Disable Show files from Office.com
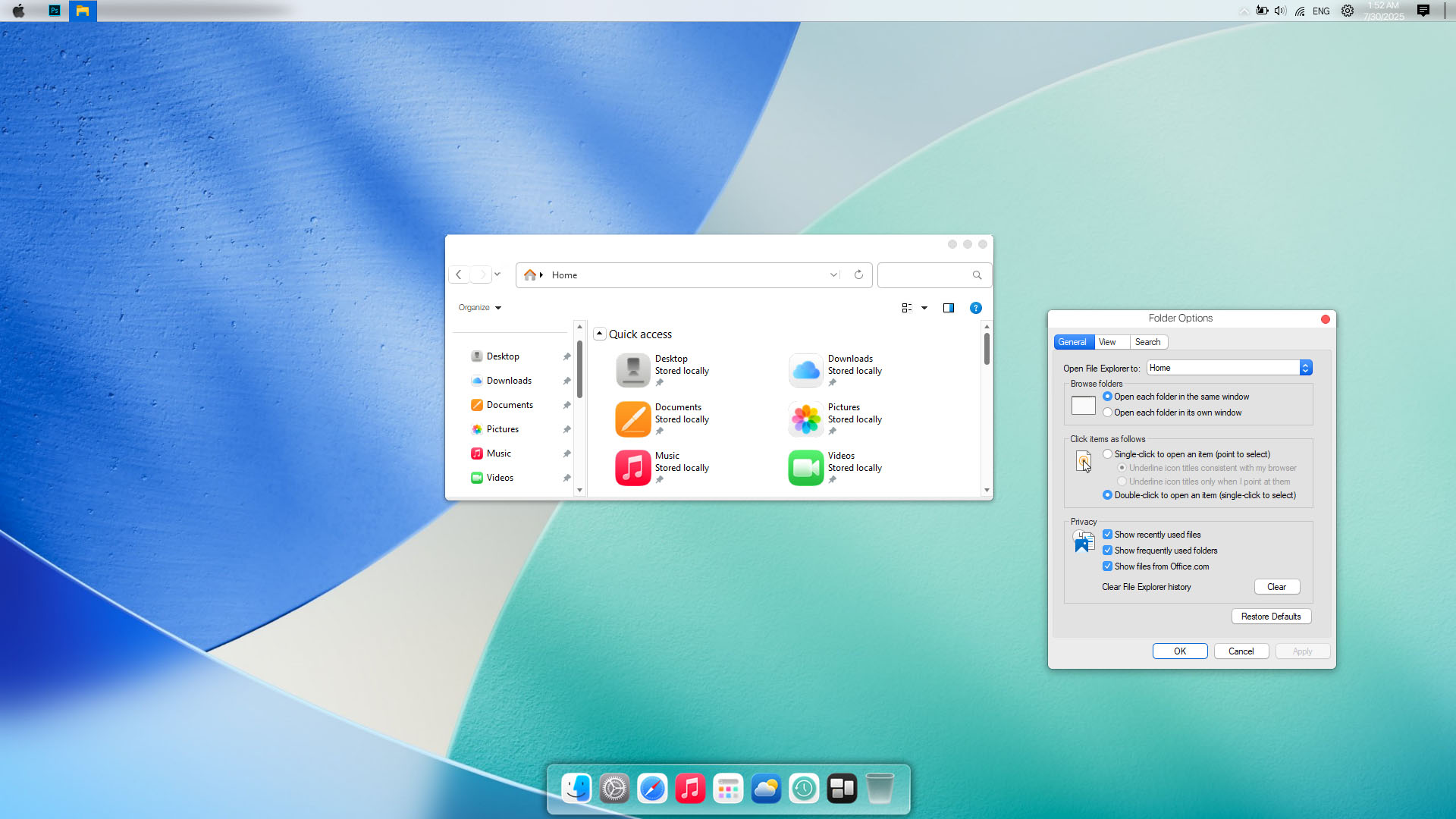 [1107, 566]
